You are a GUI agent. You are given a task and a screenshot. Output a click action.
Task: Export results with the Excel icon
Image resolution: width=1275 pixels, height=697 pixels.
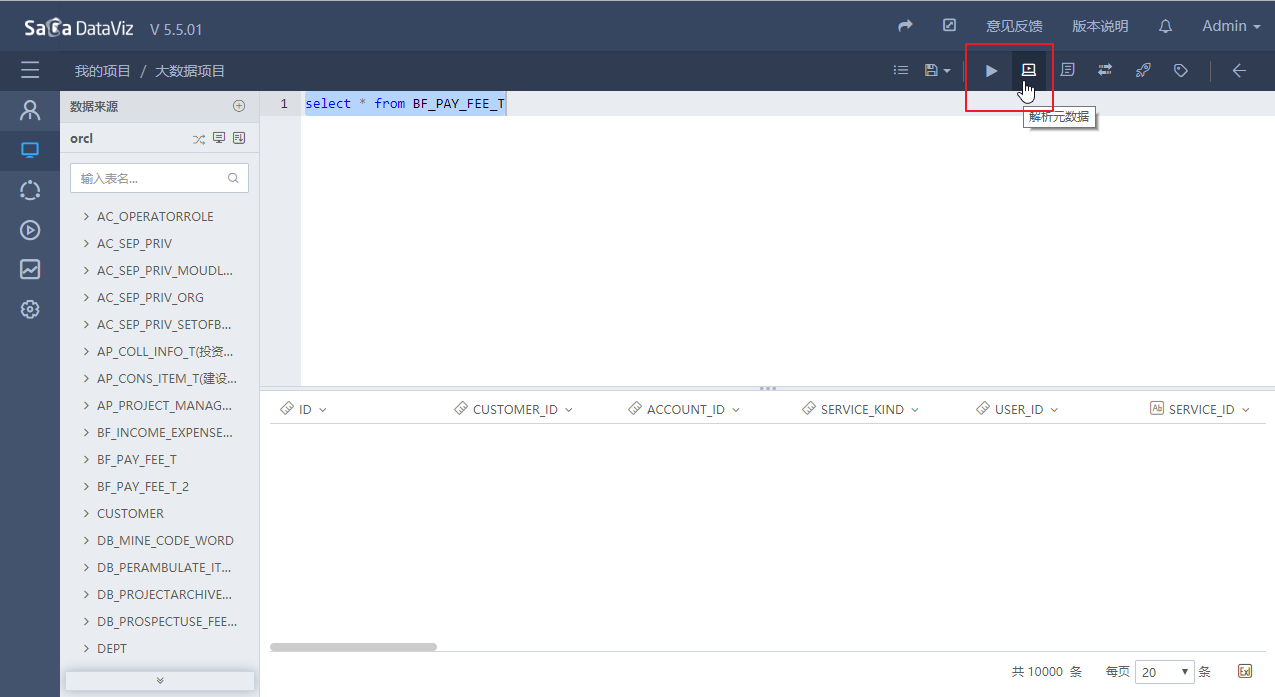1245,671
